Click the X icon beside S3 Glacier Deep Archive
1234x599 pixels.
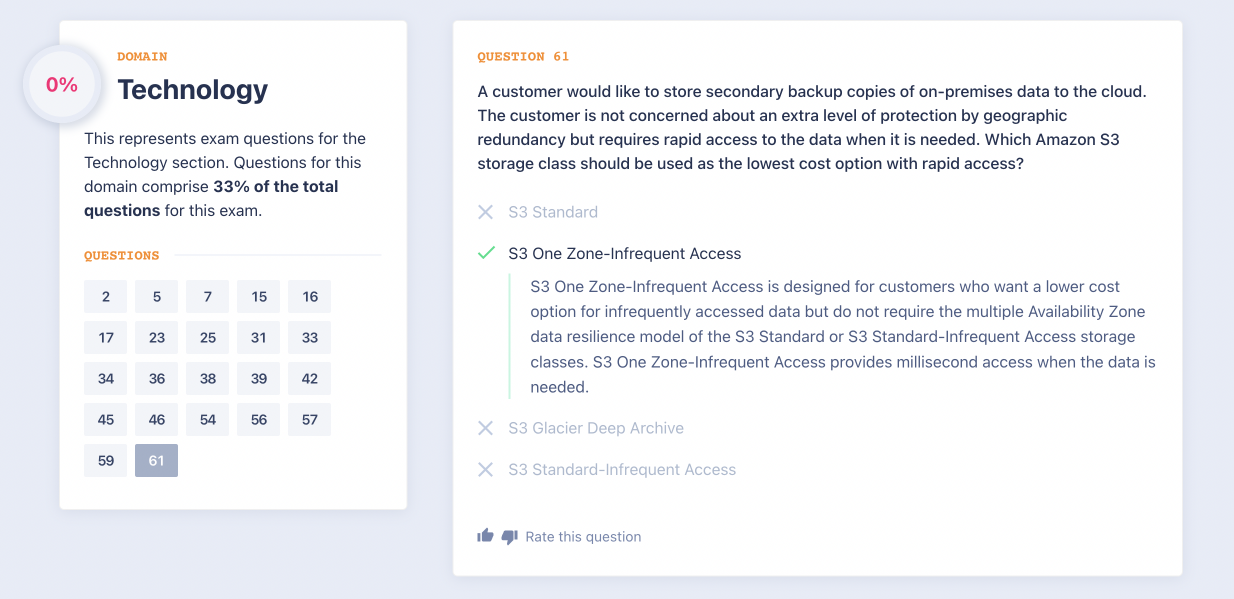486,428
